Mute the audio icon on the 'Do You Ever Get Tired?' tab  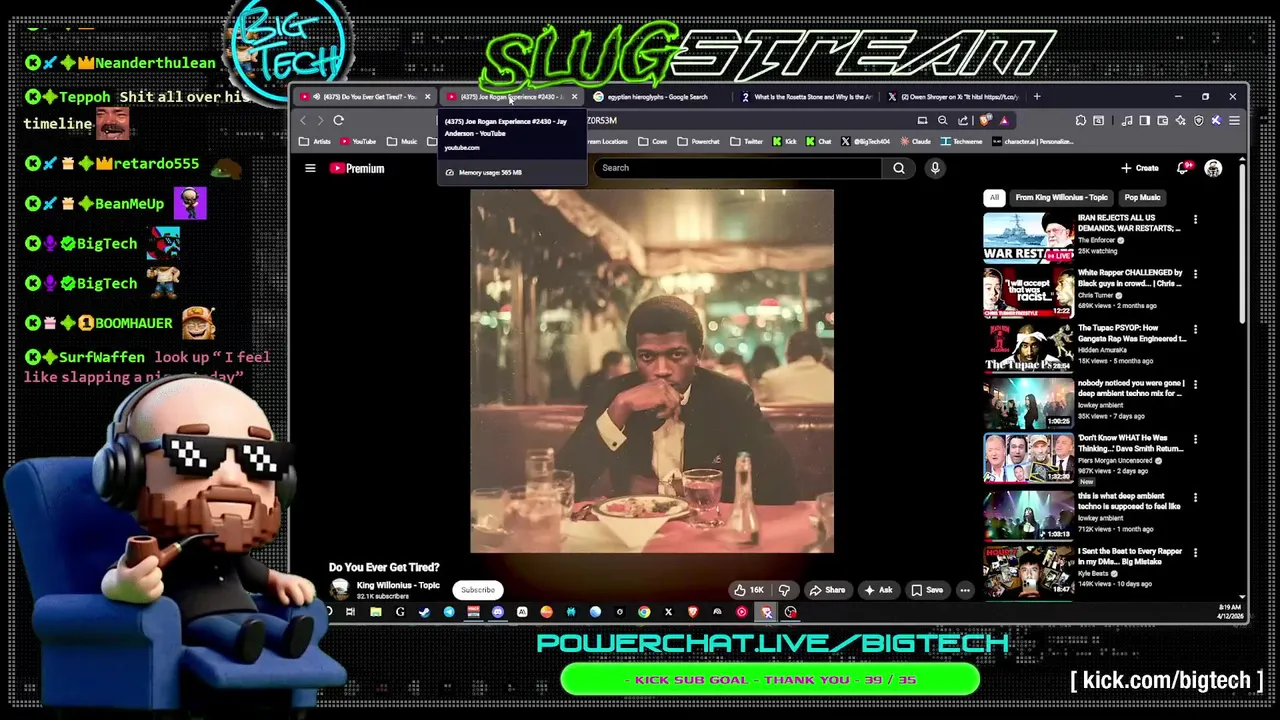(317, 97)
